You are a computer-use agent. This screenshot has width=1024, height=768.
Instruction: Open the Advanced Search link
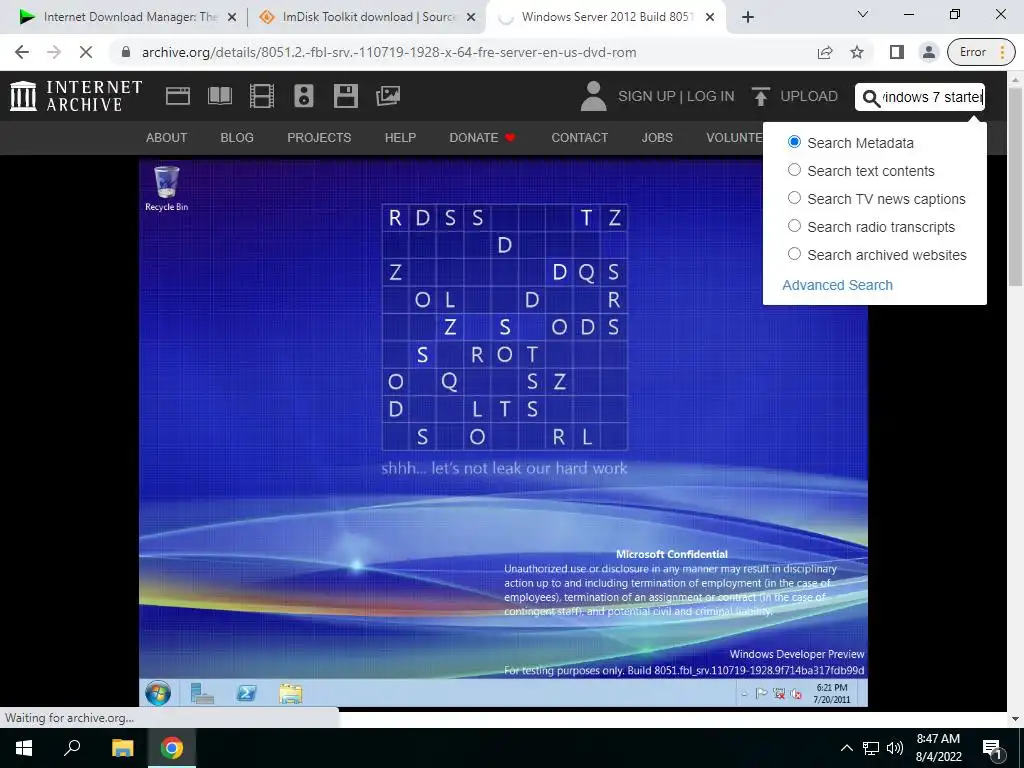pyautogui.click(x=837, y=285)
